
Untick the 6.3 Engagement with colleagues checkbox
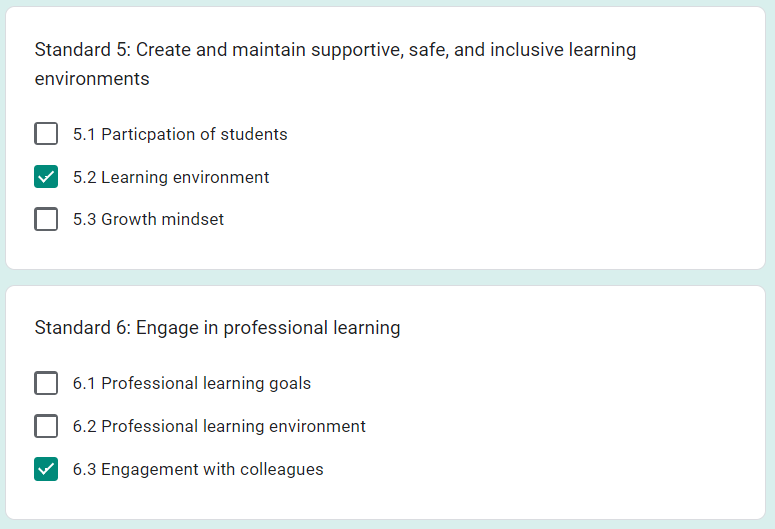(x=46, y=469)
